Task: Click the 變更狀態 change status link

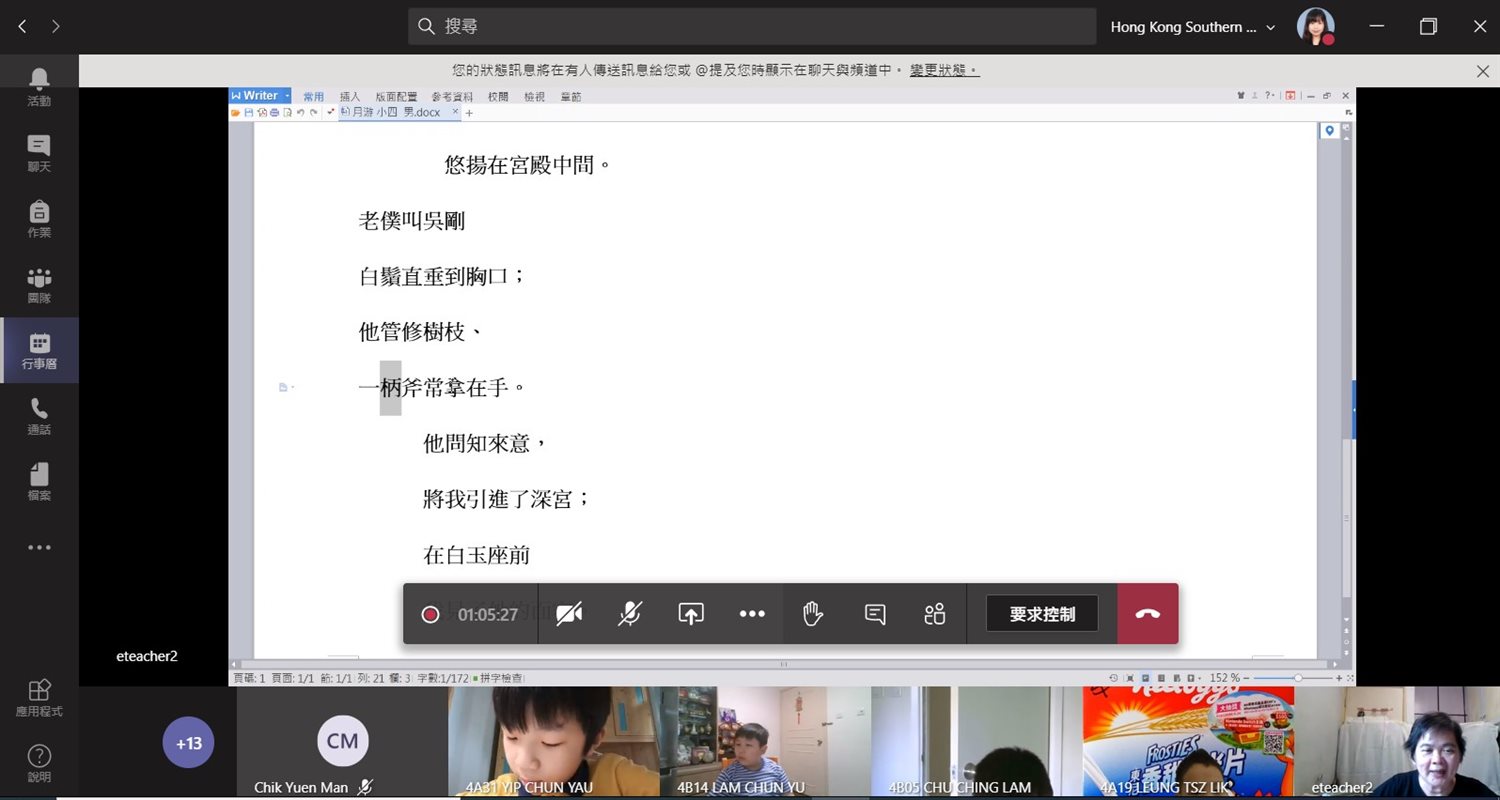Action: [x=944, y=71]
